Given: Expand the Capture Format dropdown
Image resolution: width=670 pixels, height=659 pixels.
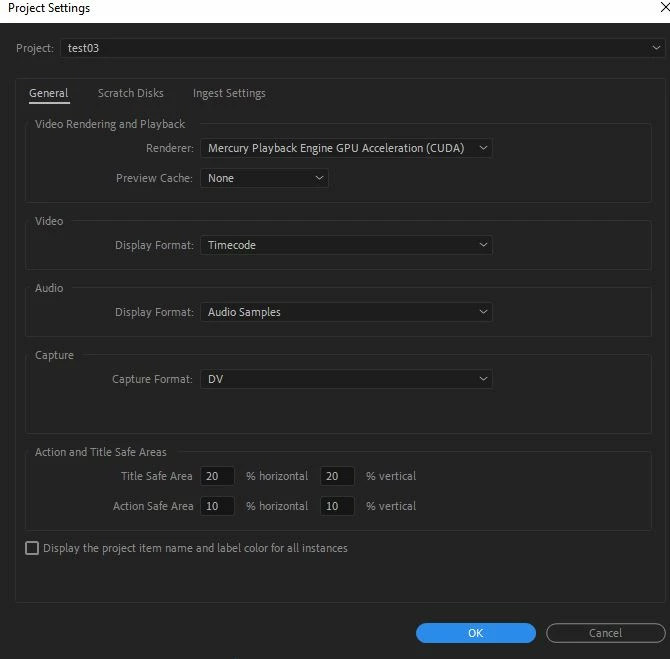Looking at the screenshot, I should (x=346, y=379).
